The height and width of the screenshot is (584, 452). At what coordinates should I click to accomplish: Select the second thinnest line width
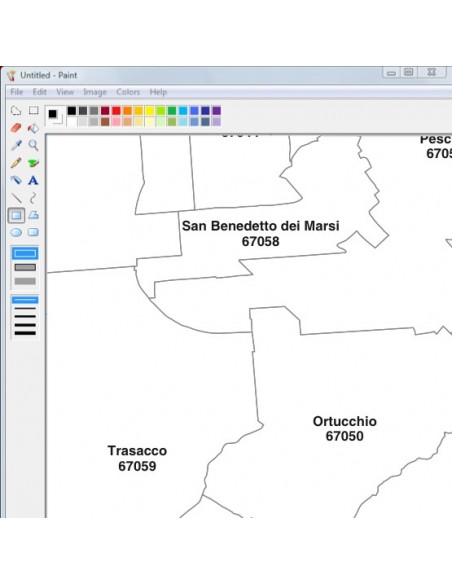tap(25, 308)
